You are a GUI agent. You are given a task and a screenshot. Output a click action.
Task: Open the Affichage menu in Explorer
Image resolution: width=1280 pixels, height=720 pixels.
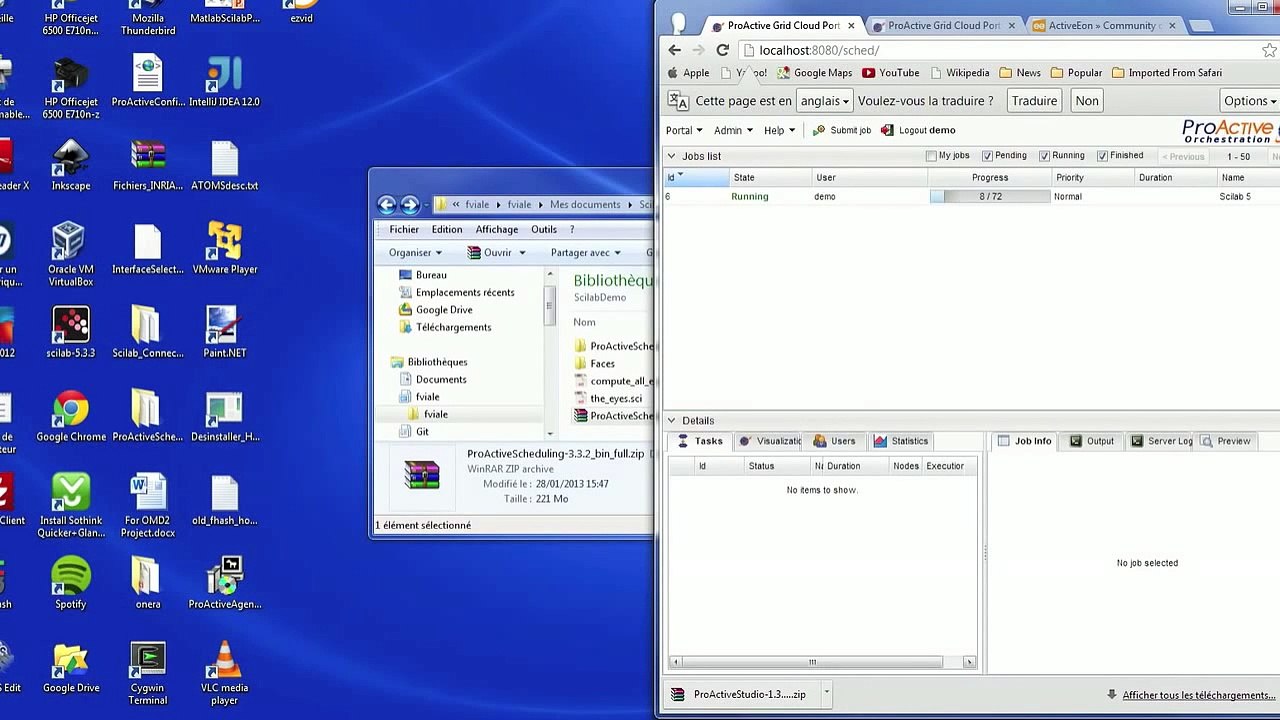tap(497, 229)
